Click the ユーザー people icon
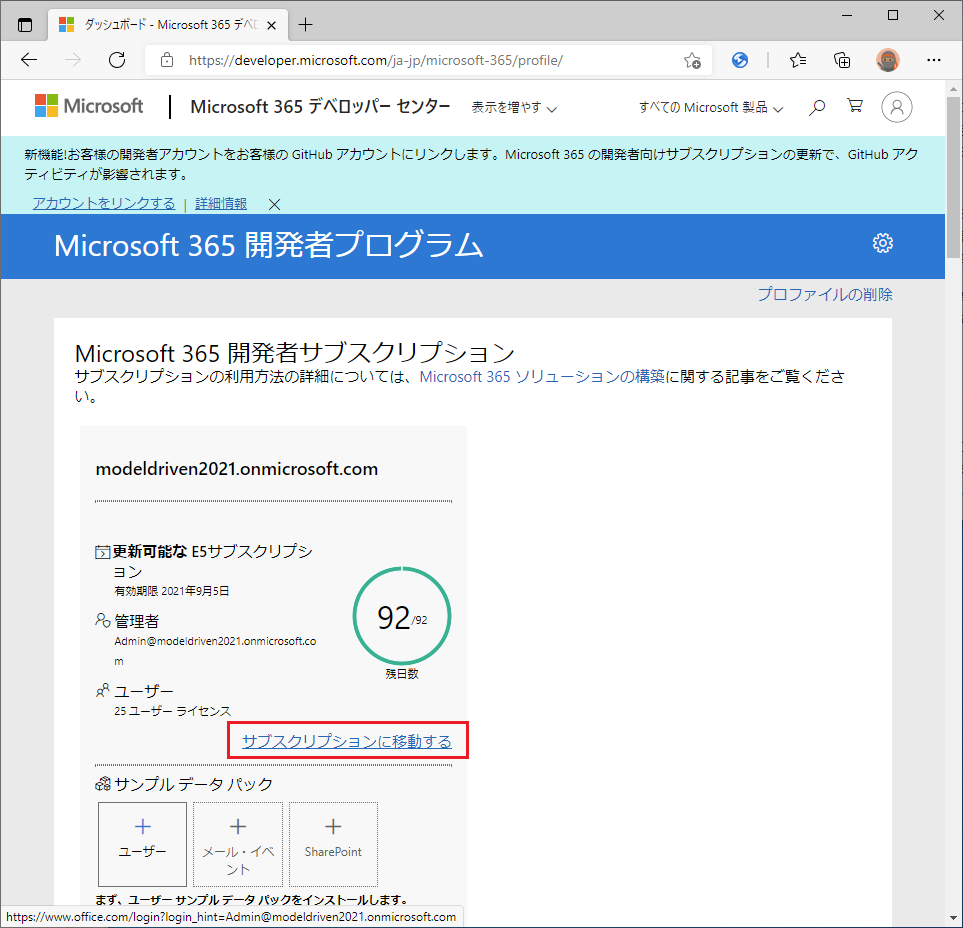963x928 pixels. tap(103, 690)
